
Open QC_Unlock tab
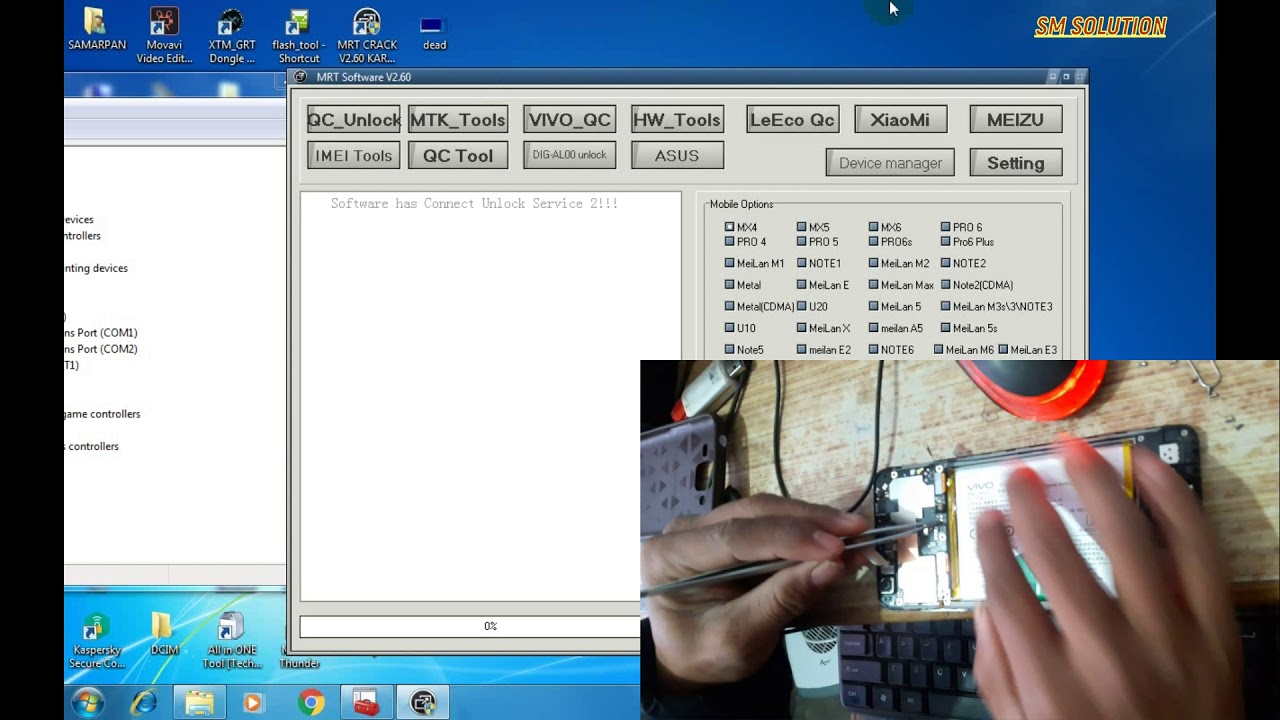click(x=354, y=120)
